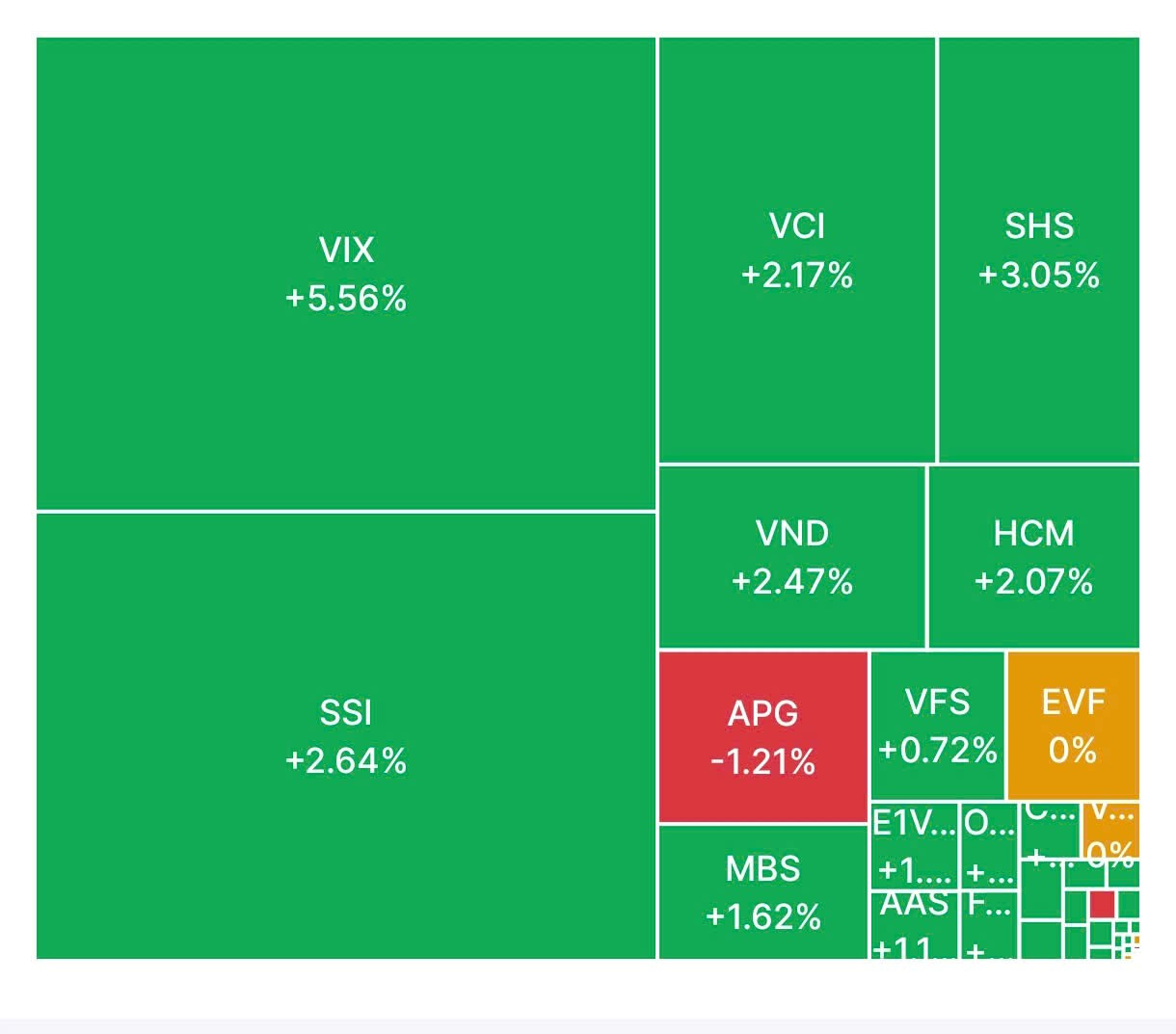The width and height of the screenshot is (1176, 1034).
Task: Open the truncated O... tile
Action: point(990,846)
